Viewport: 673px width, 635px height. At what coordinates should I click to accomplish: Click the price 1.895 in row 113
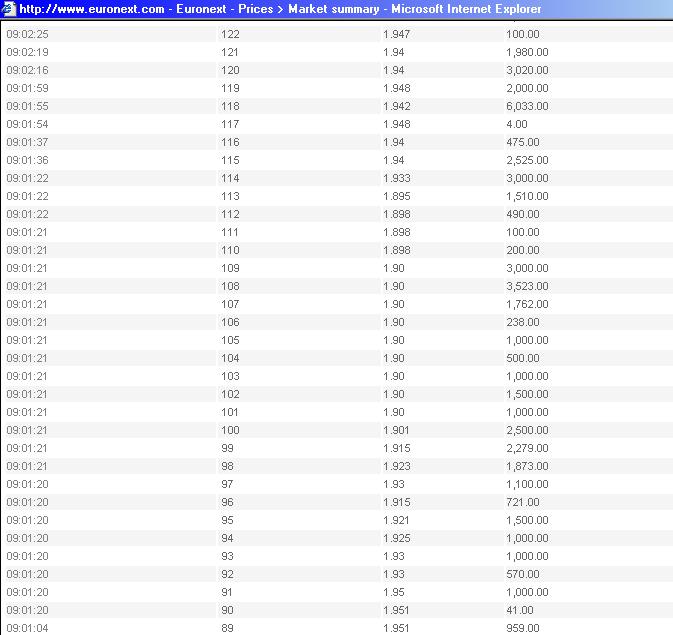point(397,197)
